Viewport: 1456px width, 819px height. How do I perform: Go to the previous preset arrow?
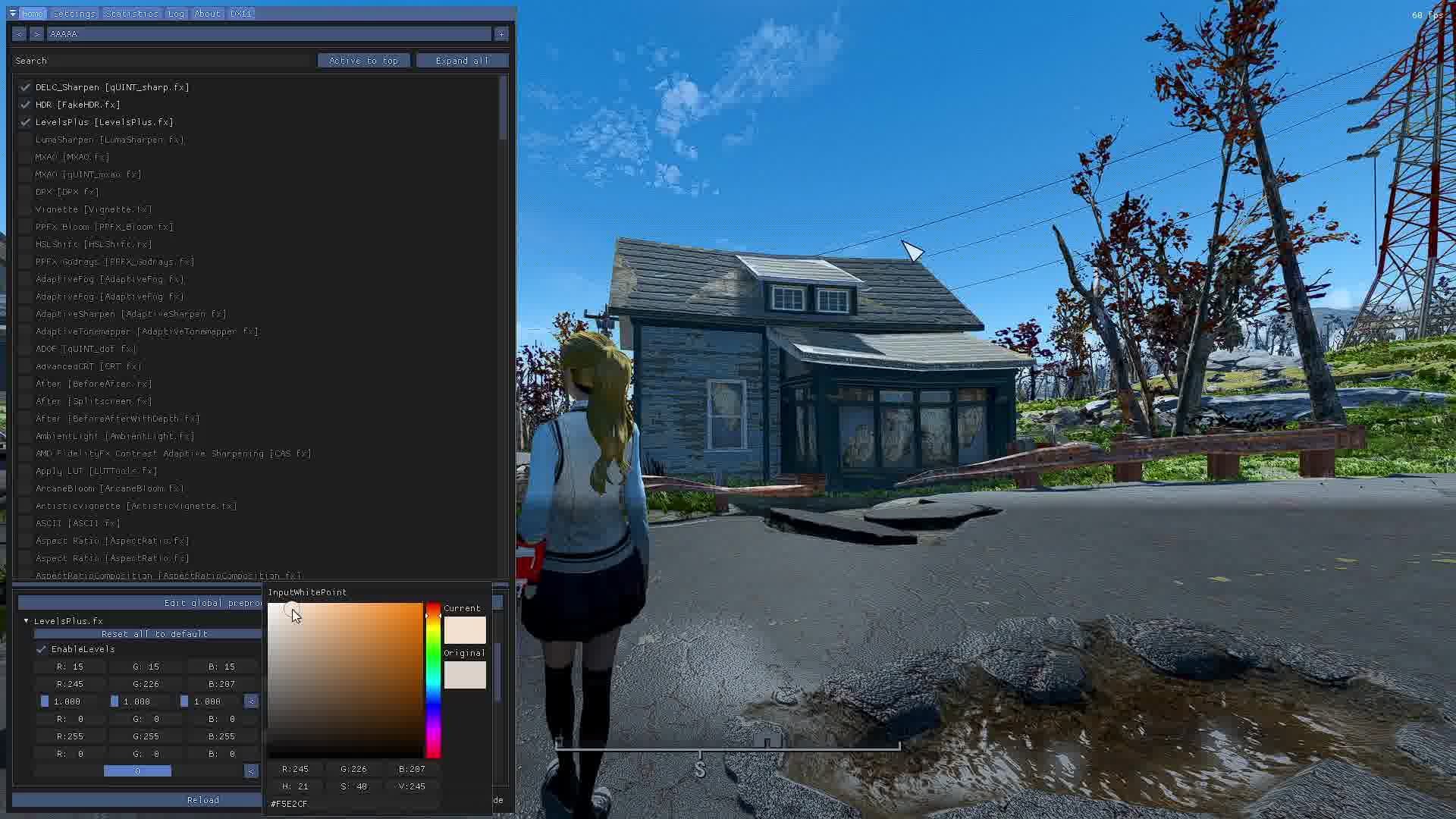pyautogui.click(x=19, y=34)
